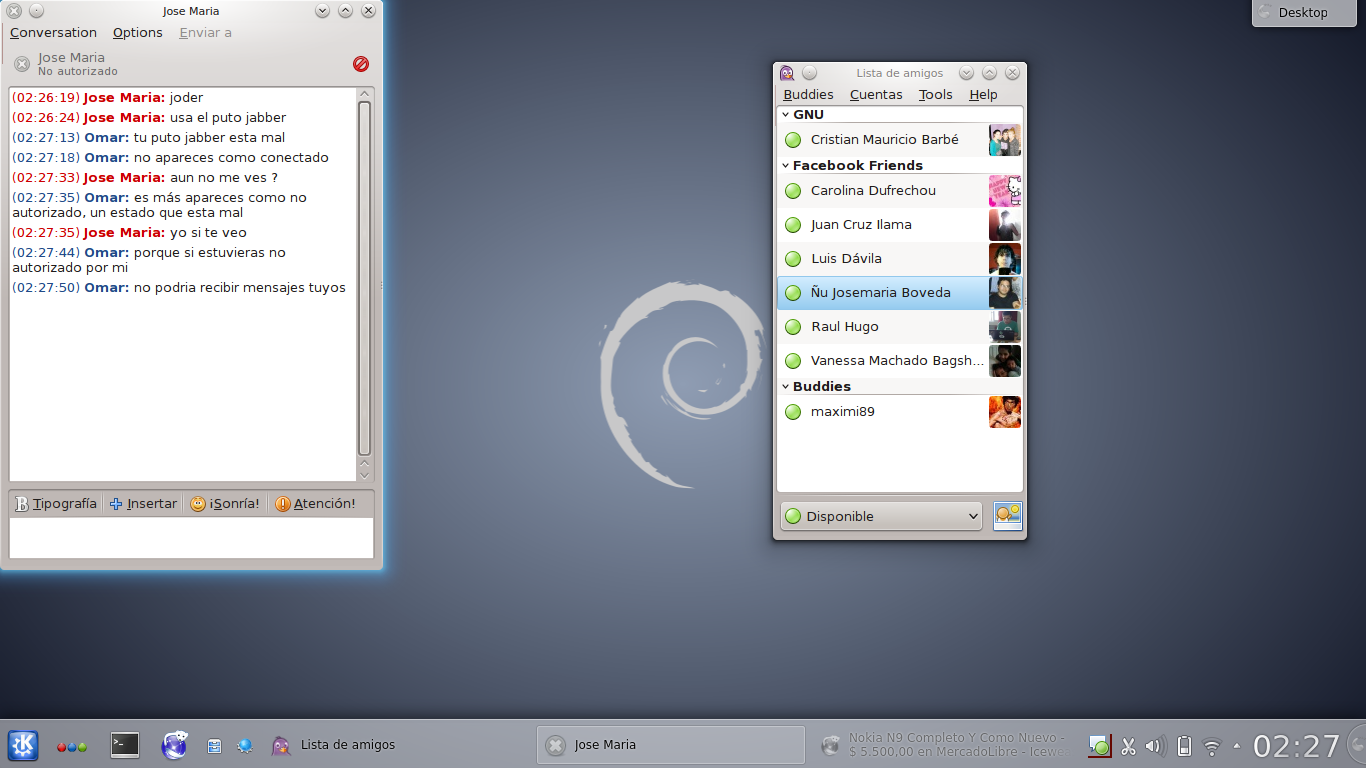Open the Cuentas menu

(x=876, y=95)
